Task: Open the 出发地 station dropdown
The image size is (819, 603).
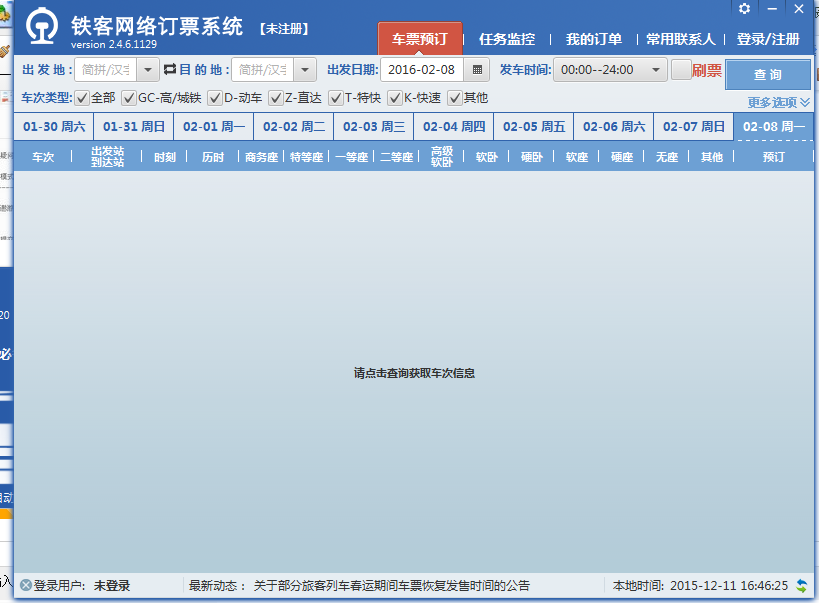Action: [x=147, y=70]
